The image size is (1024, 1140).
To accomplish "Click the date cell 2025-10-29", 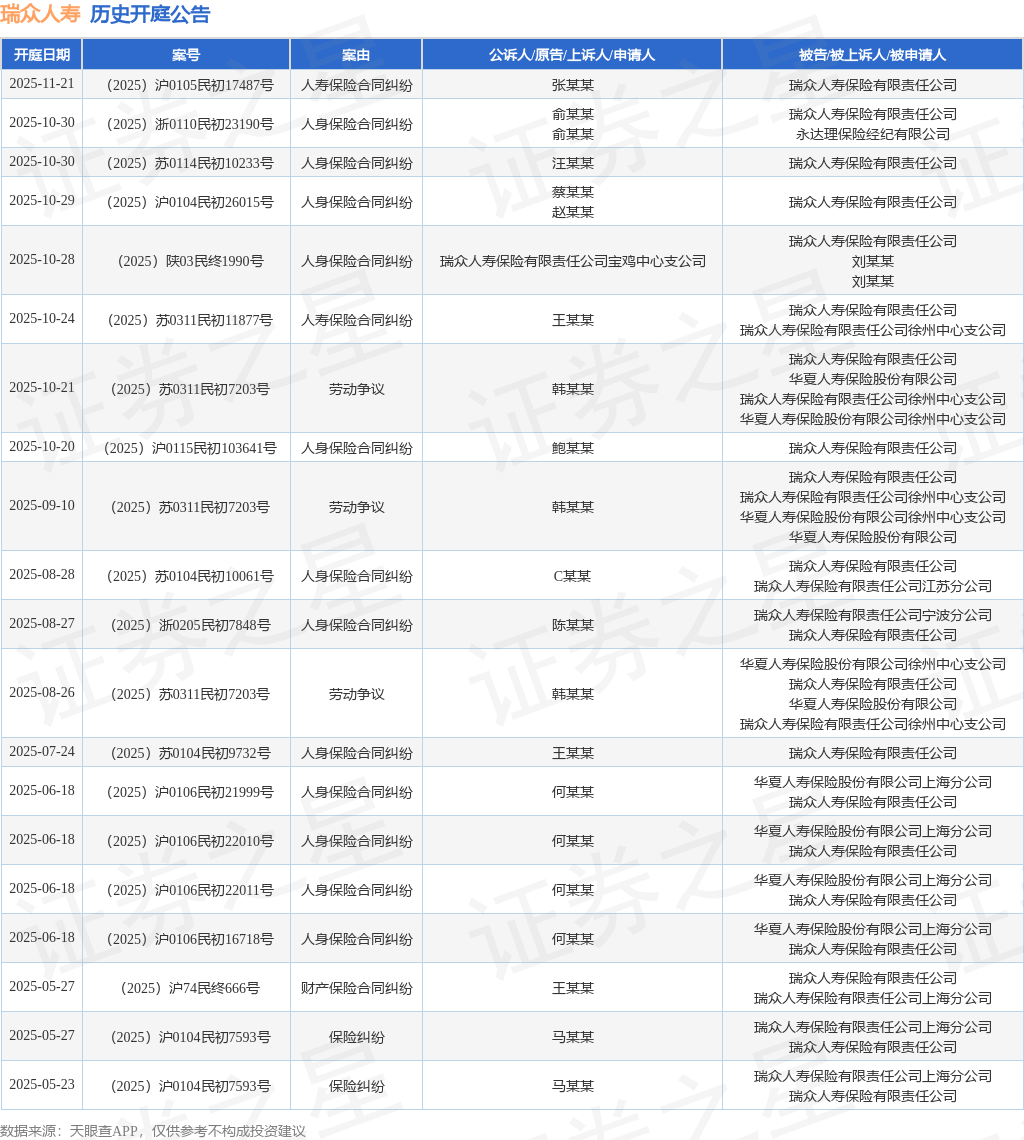I will pos(41,201).
